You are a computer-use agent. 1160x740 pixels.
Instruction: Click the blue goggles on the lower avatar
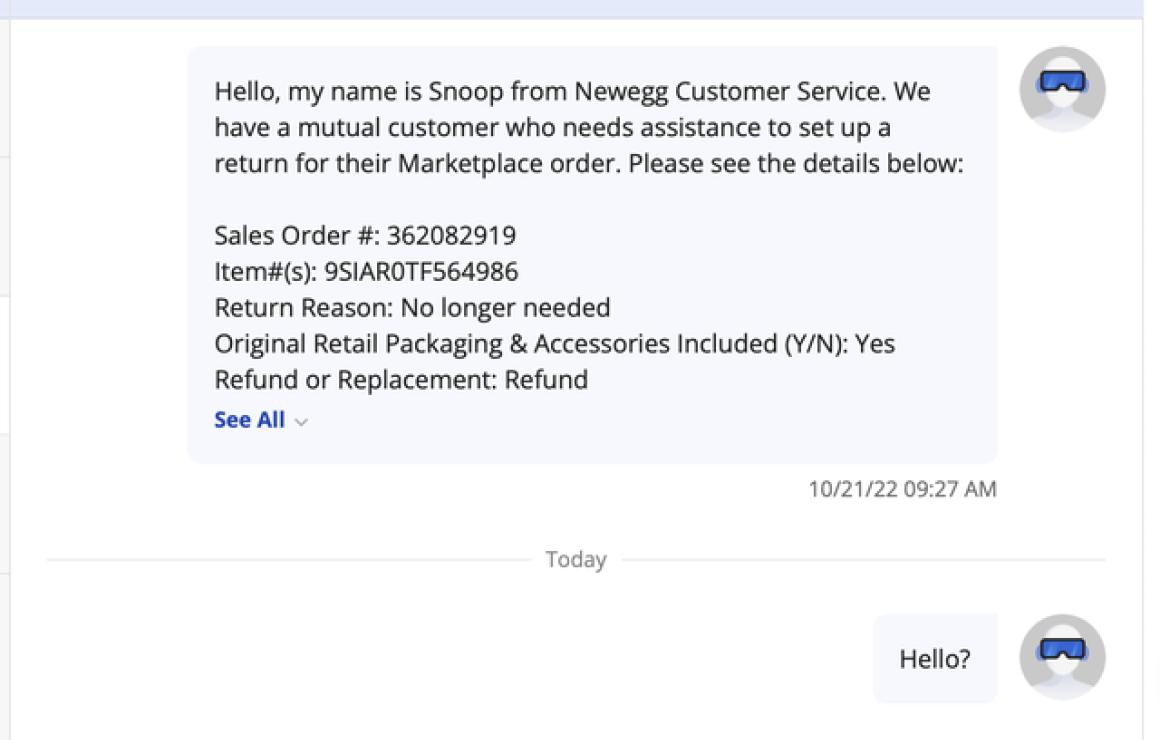1062,648
